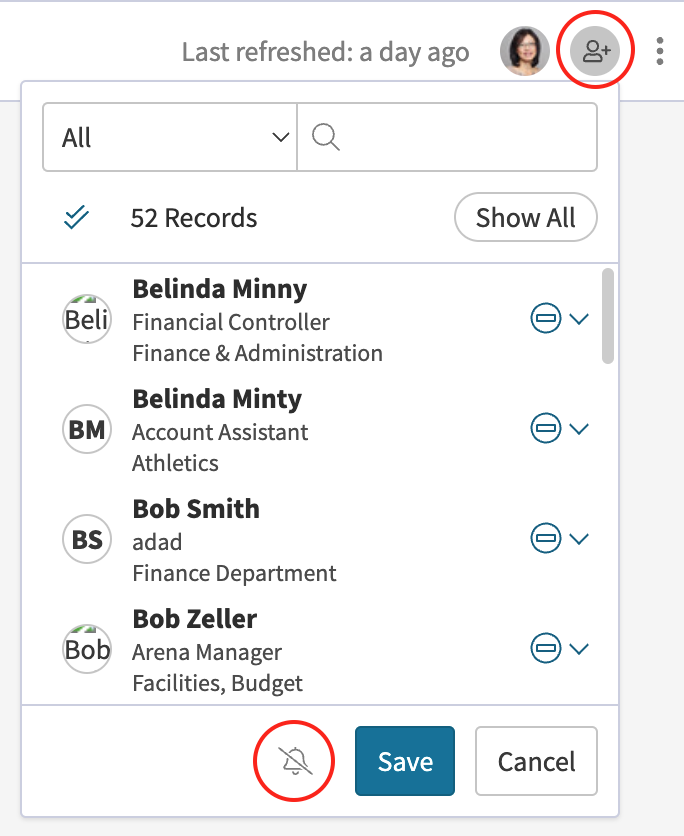
Task: Click the Finance Department text
Action: [x=234, y=574]
